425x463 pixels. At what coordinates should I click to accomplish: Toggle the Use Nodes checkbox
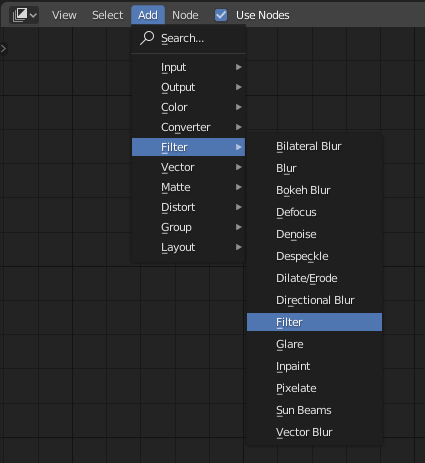click(x=221, y=15)
